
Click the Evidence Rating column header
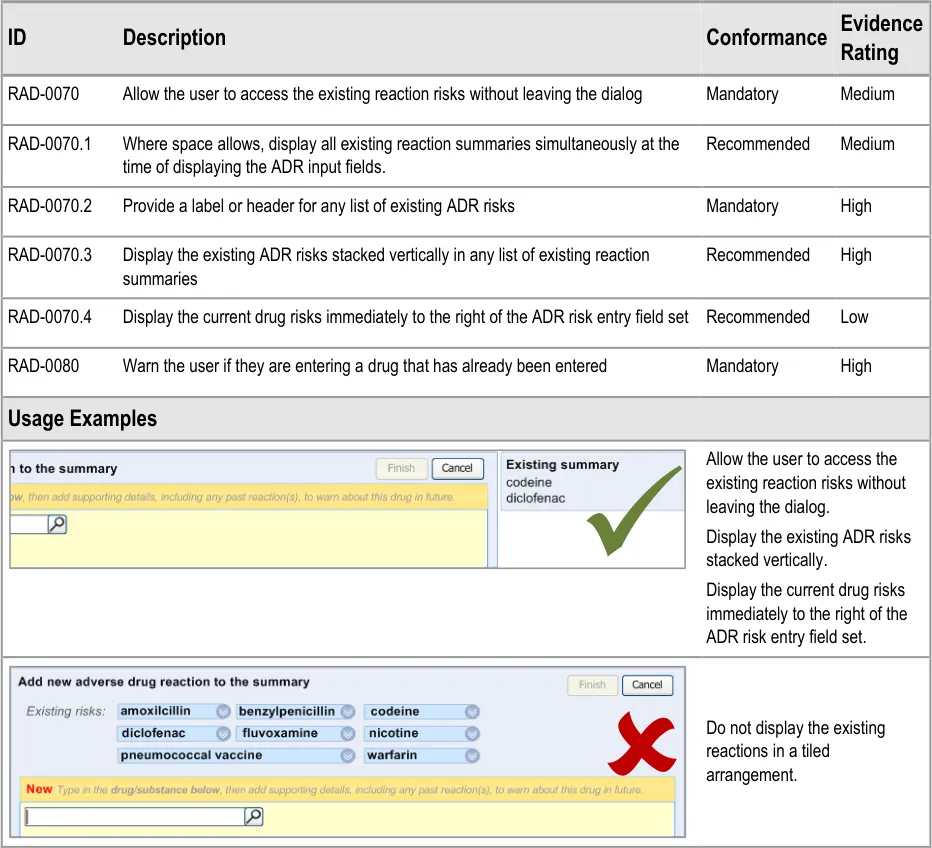pyautogui.click(x=881, y=38)
